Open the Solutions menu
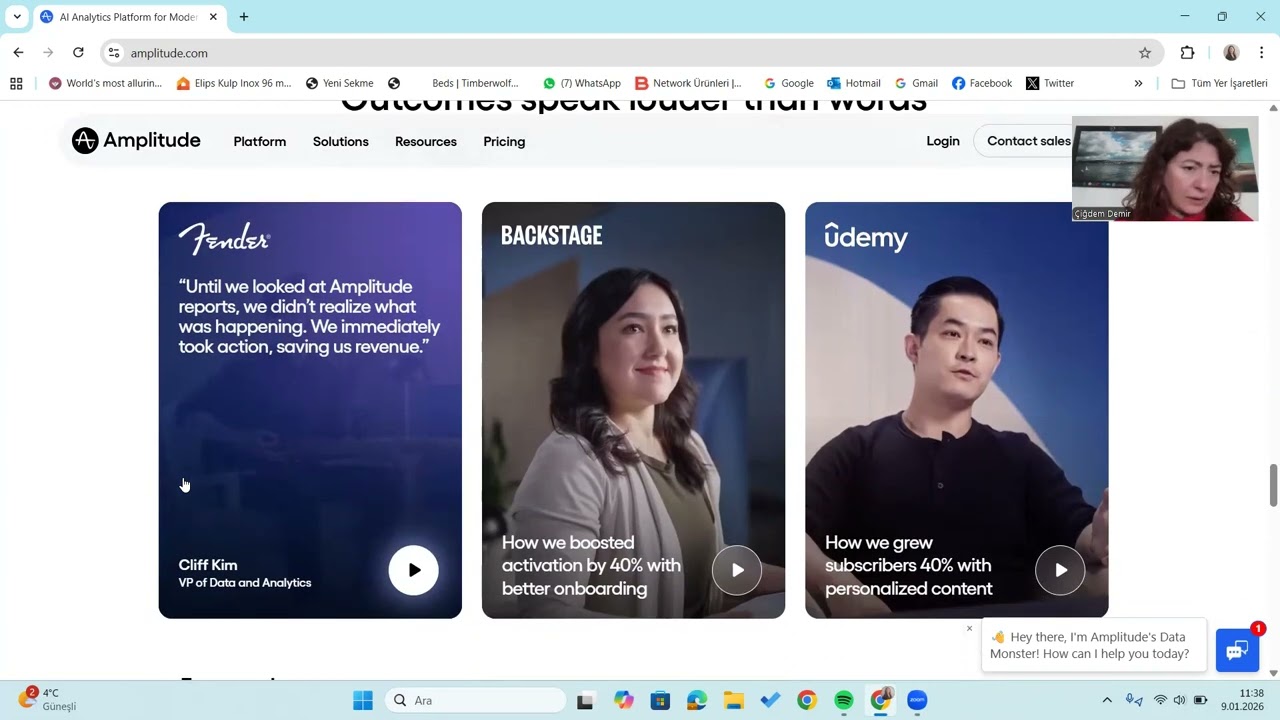Viewport: 1280px width, 720px height. (x=341, y=141)
